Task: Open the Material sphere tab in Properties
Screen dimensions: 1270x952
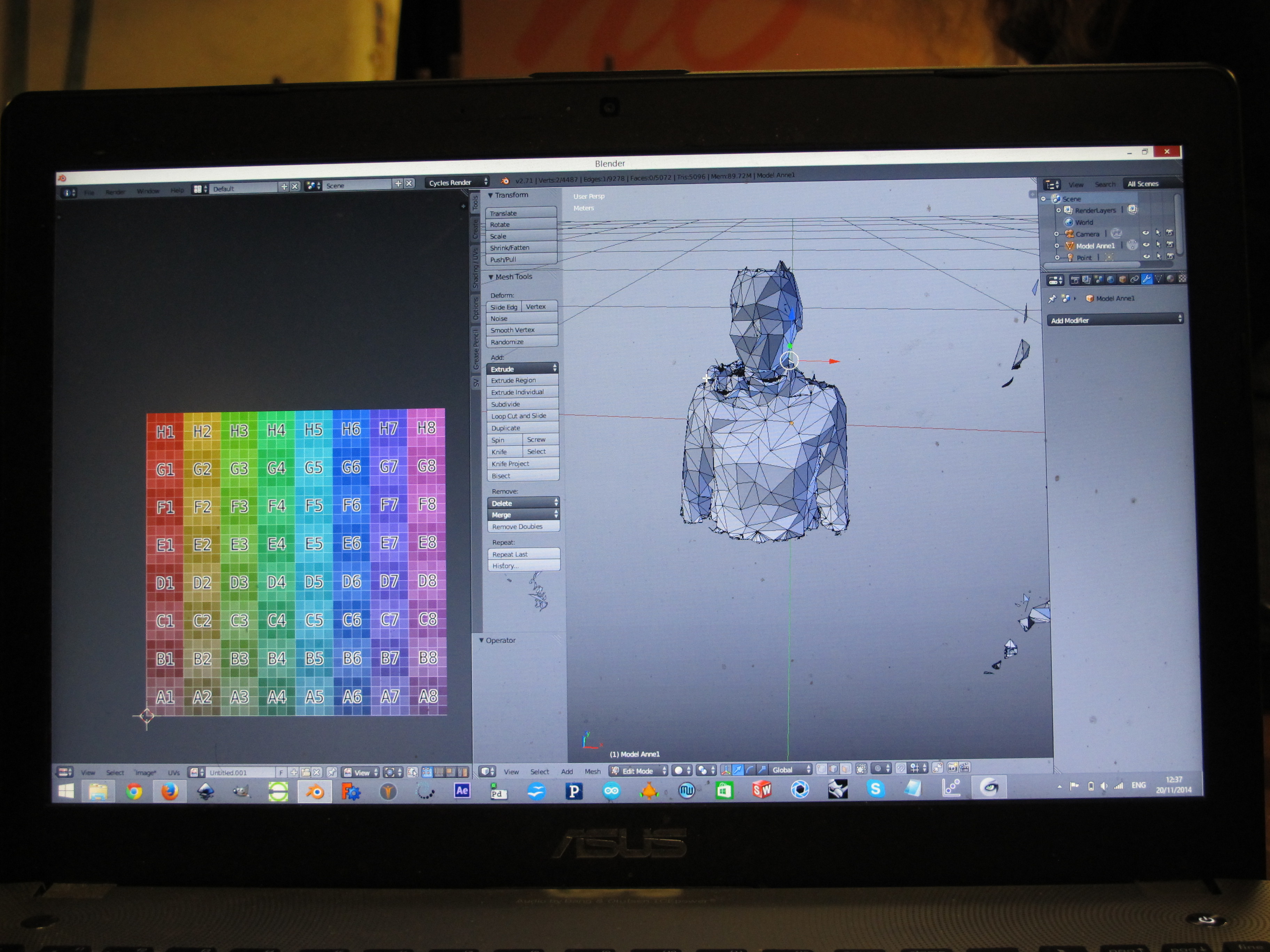Action: click(x=1171, y=279)
